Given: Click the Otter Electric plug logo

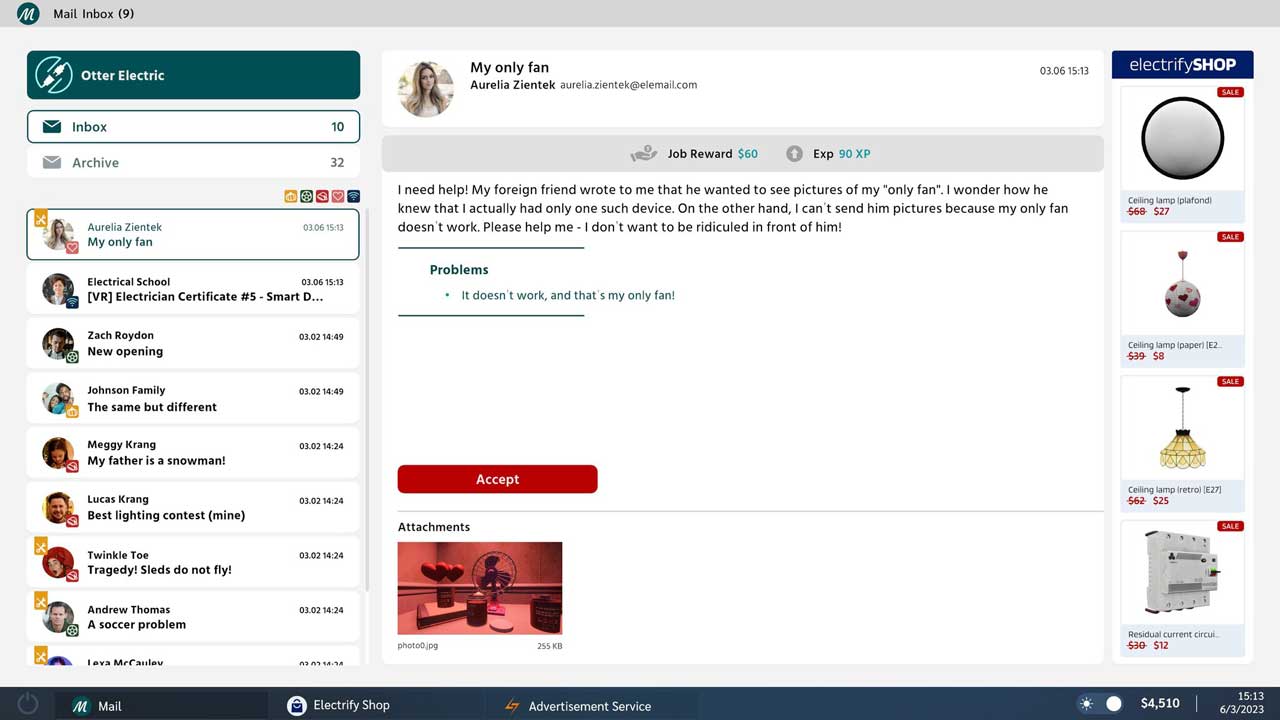Looking at the screenshot, I should coord(54,75).
